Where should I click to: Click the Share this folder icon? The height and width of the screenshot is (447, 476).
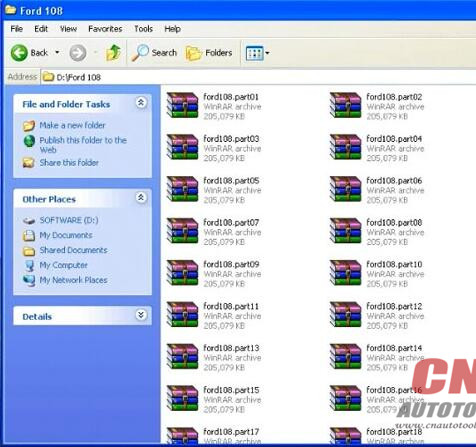[29, 163]
